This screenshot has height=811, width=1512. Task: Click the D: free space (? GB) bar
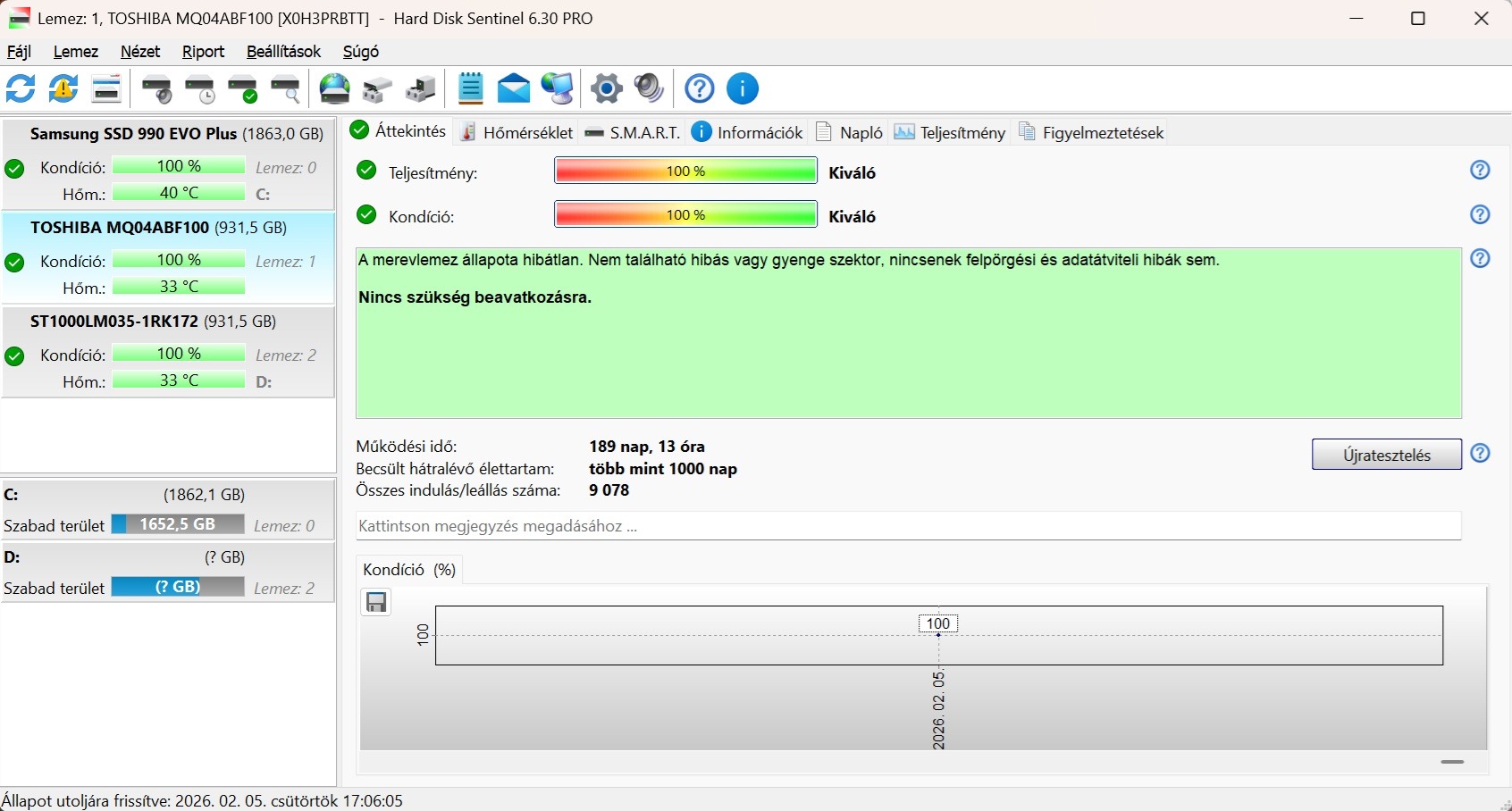click(178, 587)
